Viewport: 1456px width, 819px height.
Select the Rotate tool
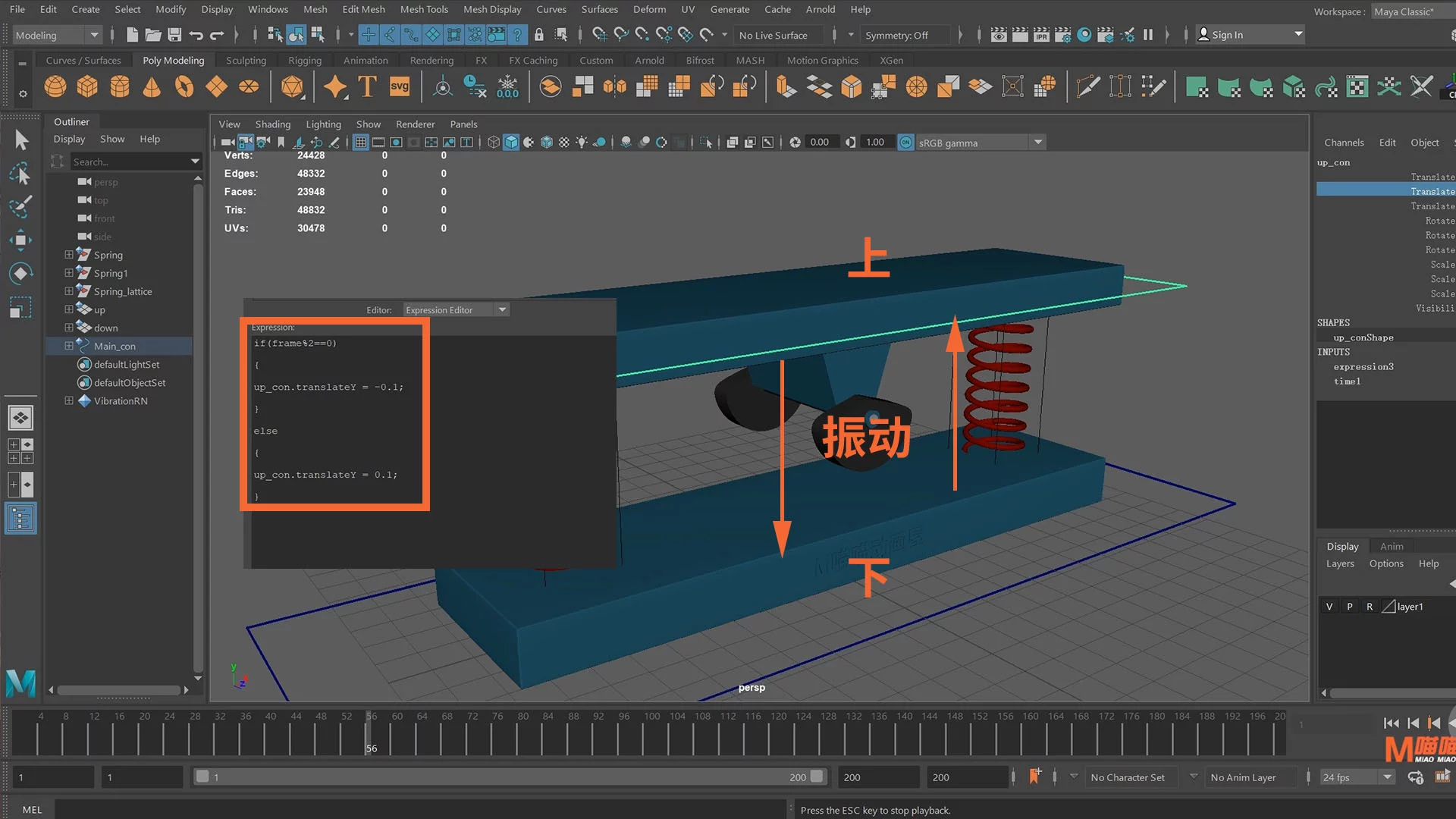click(20, 273)
